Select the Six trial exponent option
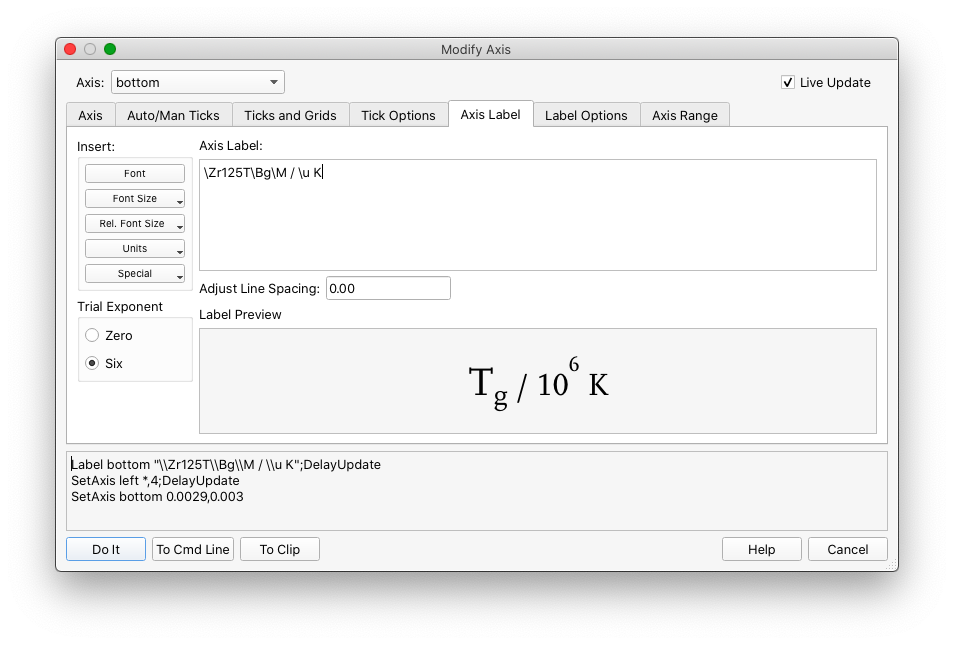954x645 pixels. coord(92,363)
